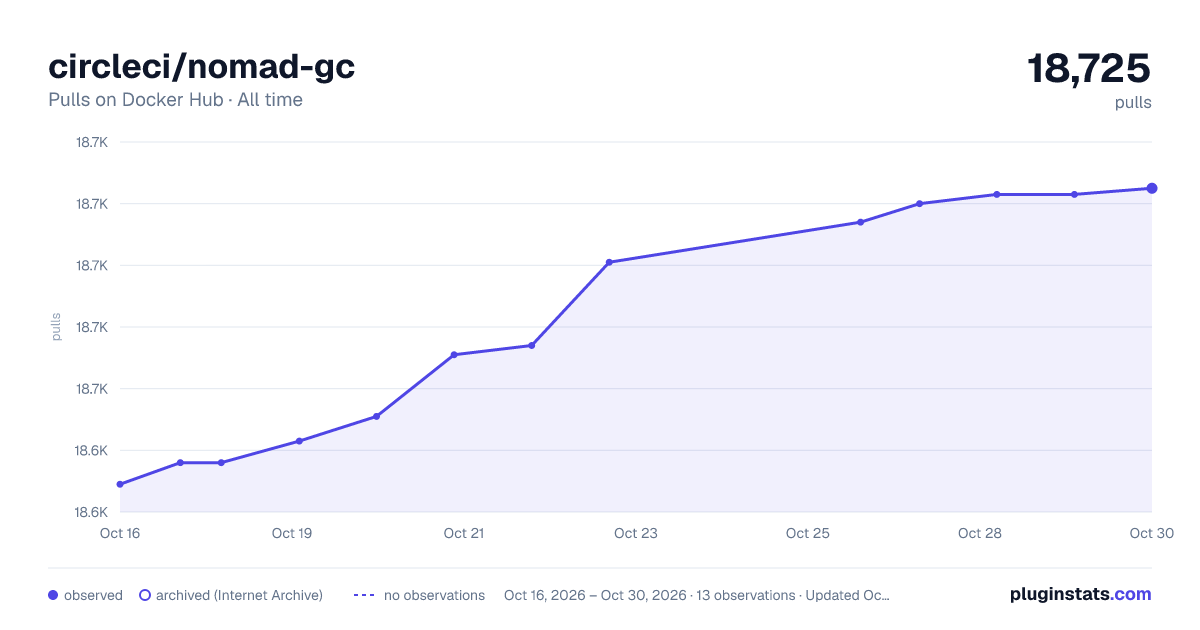Click the 'archived (Internet Archive)' legend text
Screen dimensions: 1200x630
point(239,595)
